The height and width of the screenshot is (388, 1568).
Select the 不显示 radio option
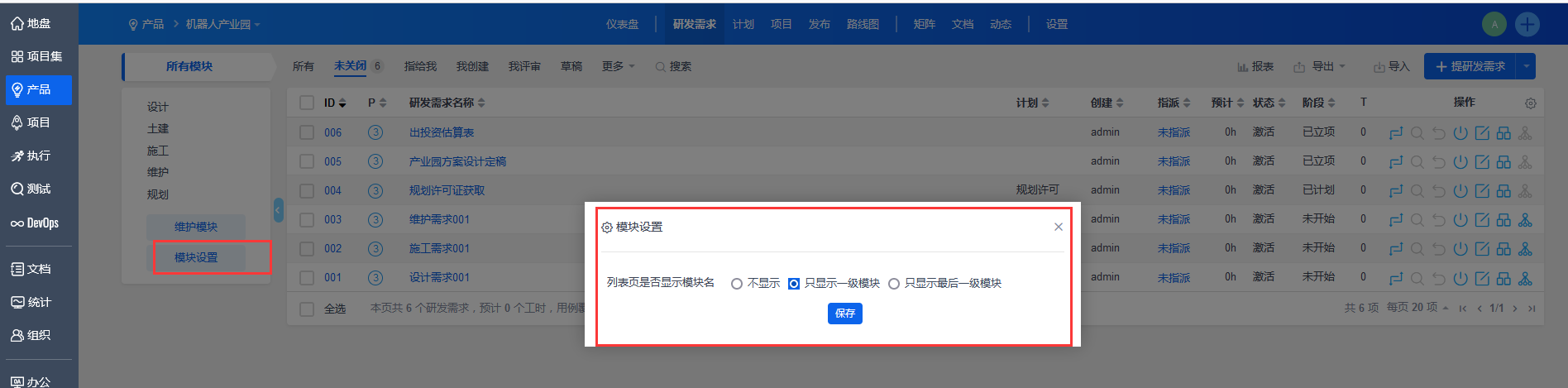(x=736, y=284)
